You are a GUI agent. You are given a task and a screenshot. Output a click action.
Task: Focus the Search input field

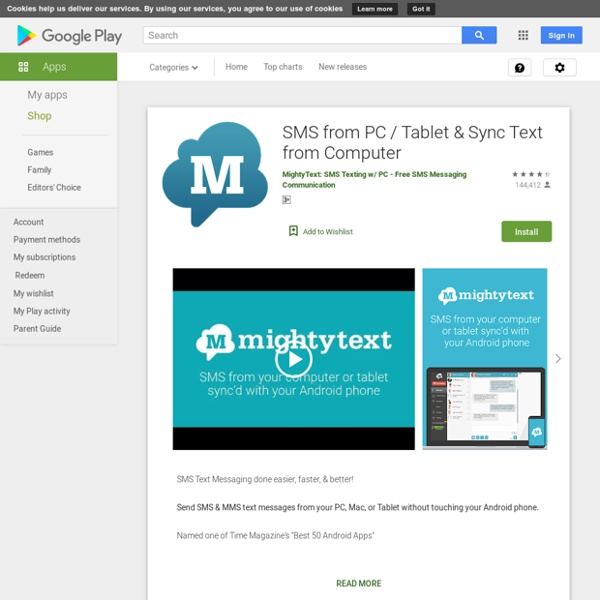(x=302, y=35)
